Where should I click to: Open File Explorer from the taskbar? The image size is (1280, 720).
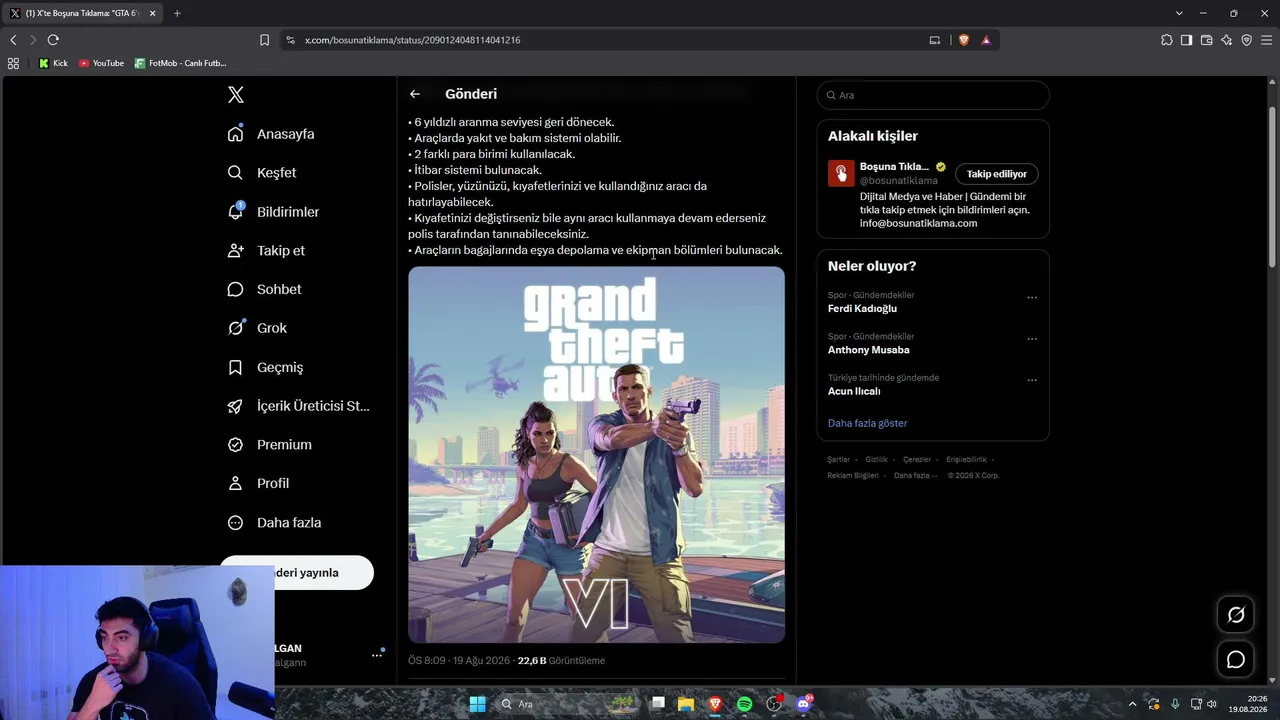pyautogui.click(x=686, y=704)
